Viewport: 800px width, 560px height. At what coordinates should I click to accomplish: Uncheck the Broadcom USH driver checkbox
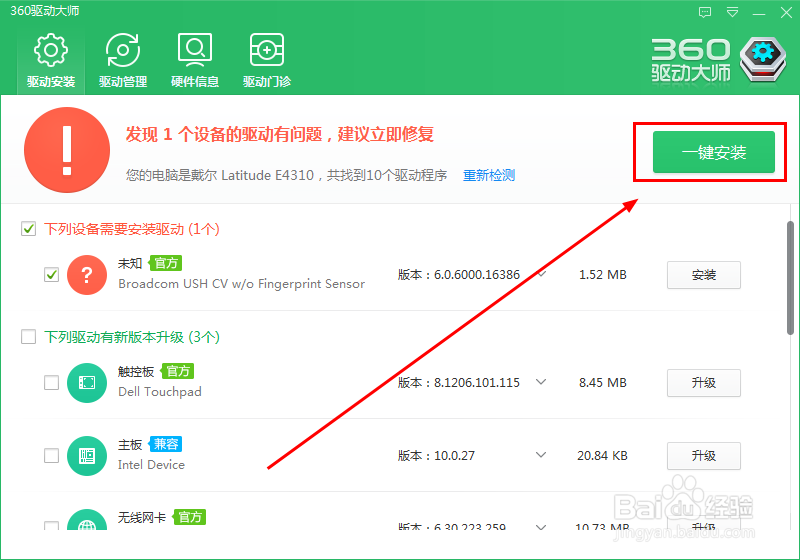tap(52, 274)
